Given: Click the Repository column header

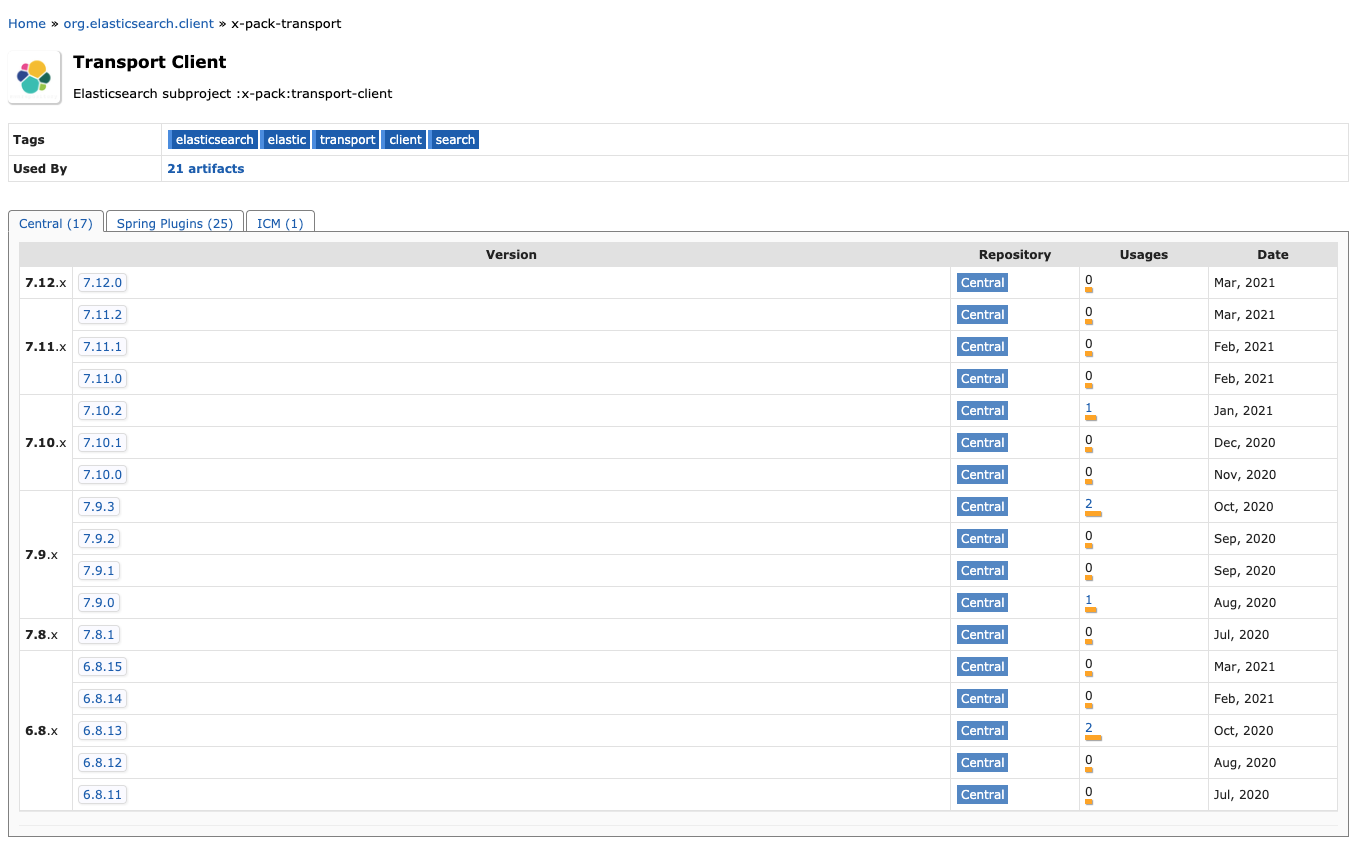Looking at the screenshot, I should point(1015,255).
